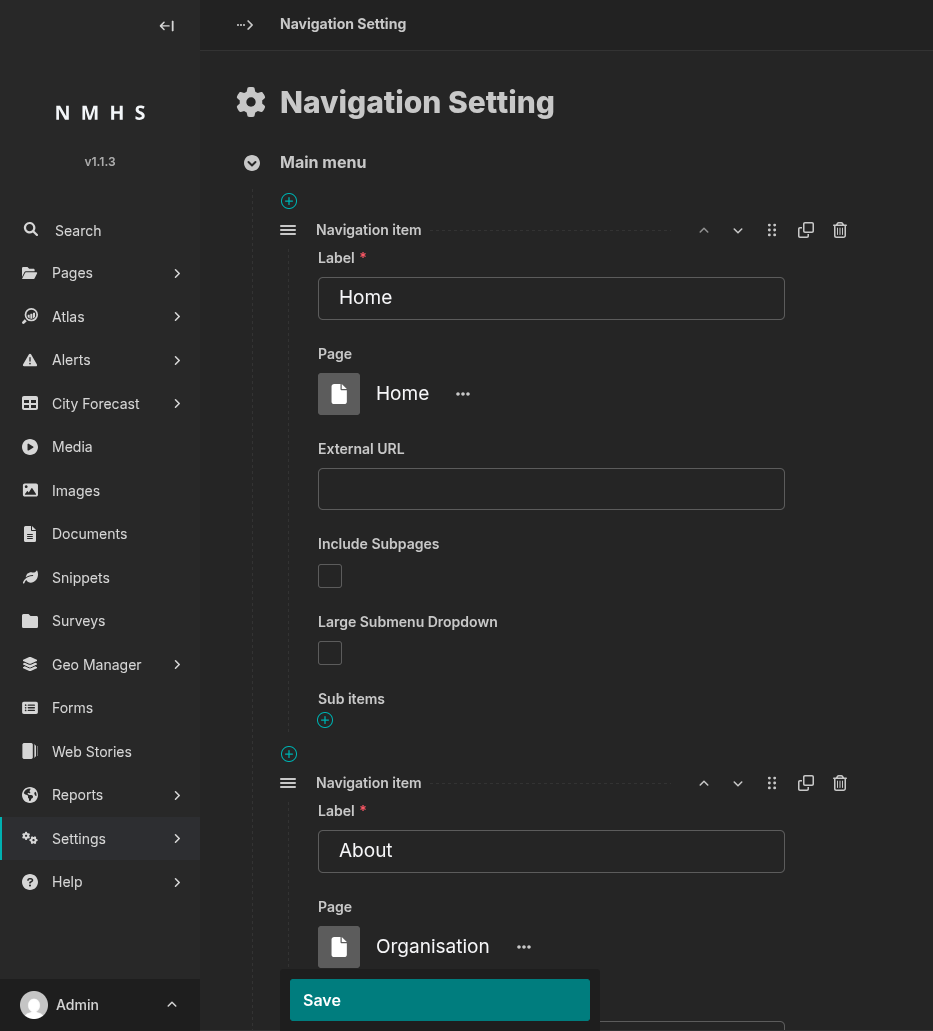Viewport: 933px width, 1031px height.
Task: Click the Navigation Setting page heading
Action: coord(417,103)
